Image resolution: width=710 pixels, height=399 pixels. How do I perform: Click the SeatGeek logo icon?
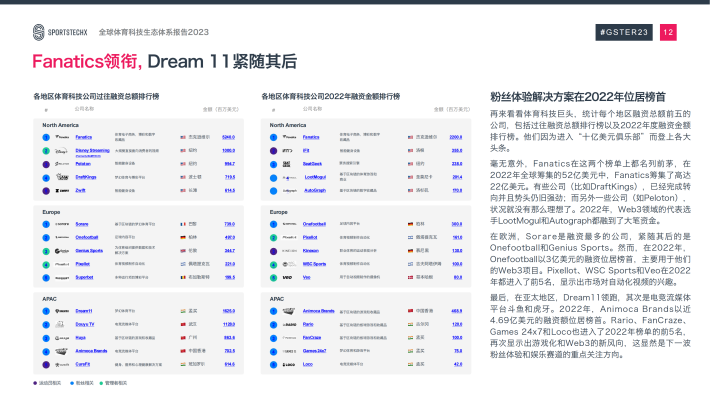(x=287, y=164)
